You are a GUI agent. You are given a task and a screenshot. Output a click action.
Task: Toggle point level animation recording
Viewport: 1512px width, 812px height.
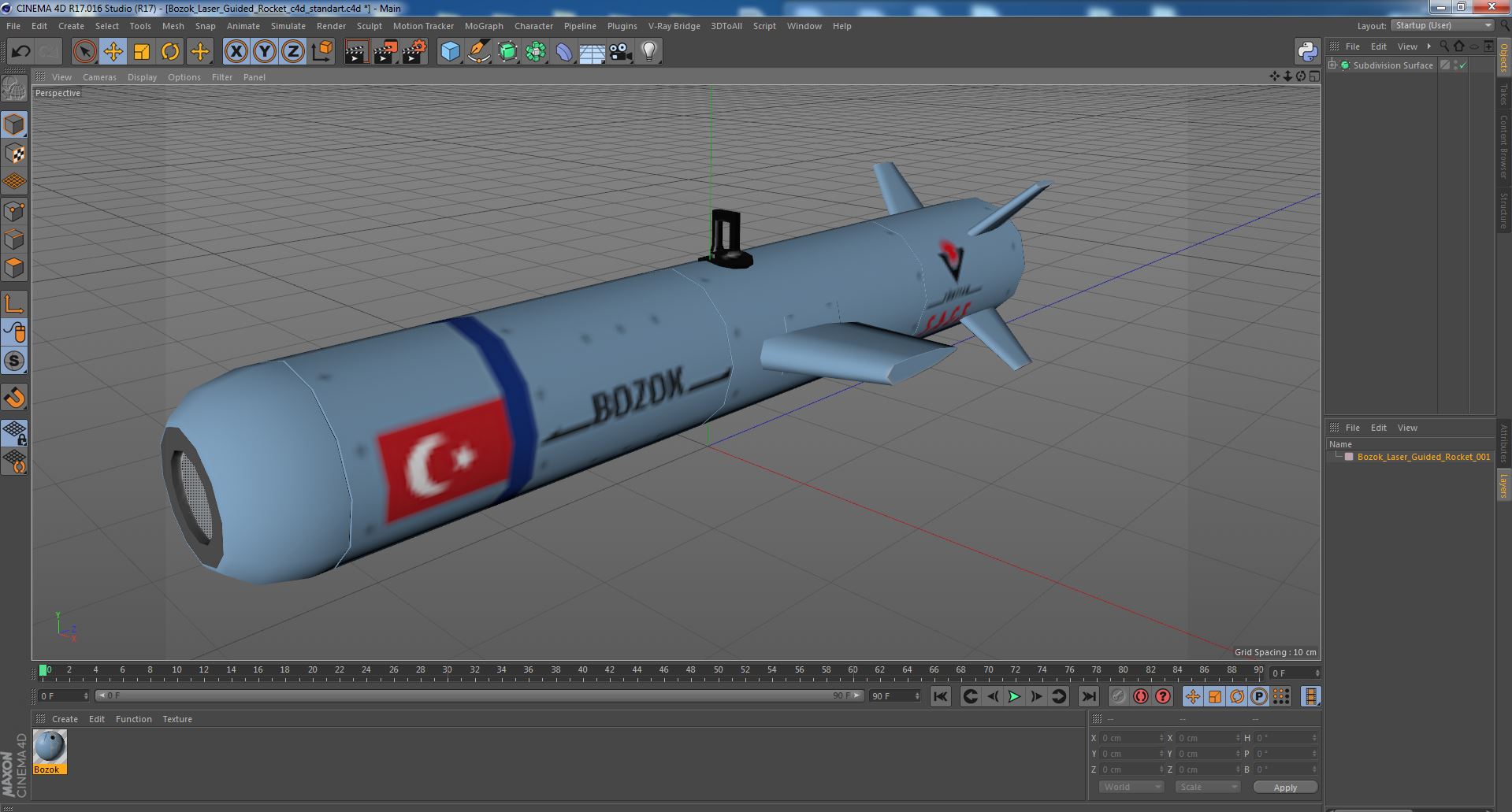pyautogui.click(x=1281, y=696)
